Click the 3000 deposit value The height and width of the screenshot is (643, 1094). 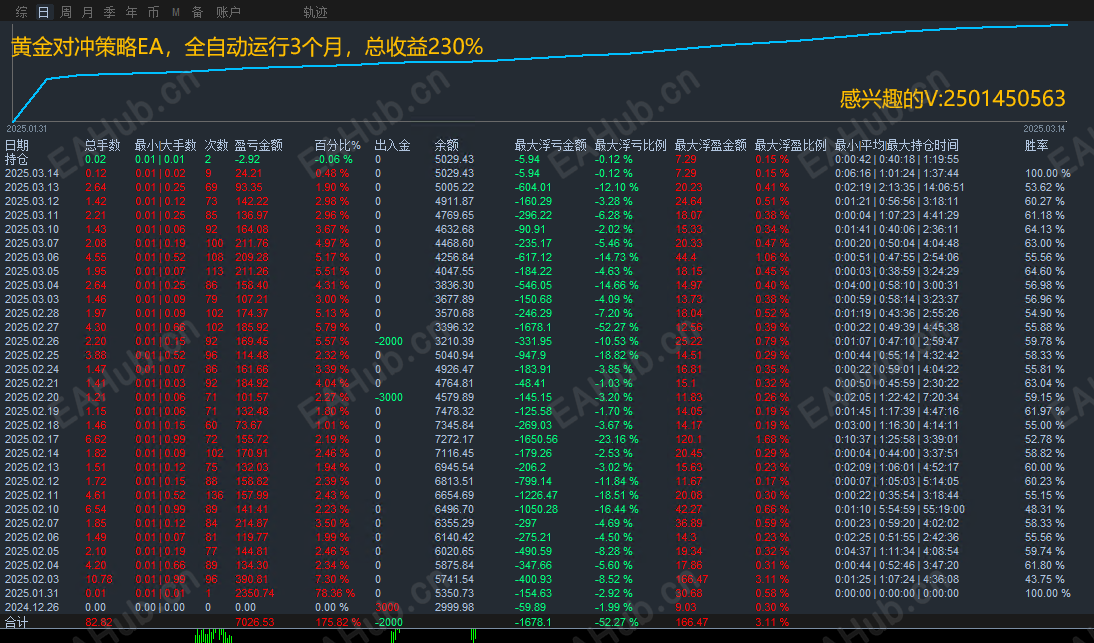[387, 607]
